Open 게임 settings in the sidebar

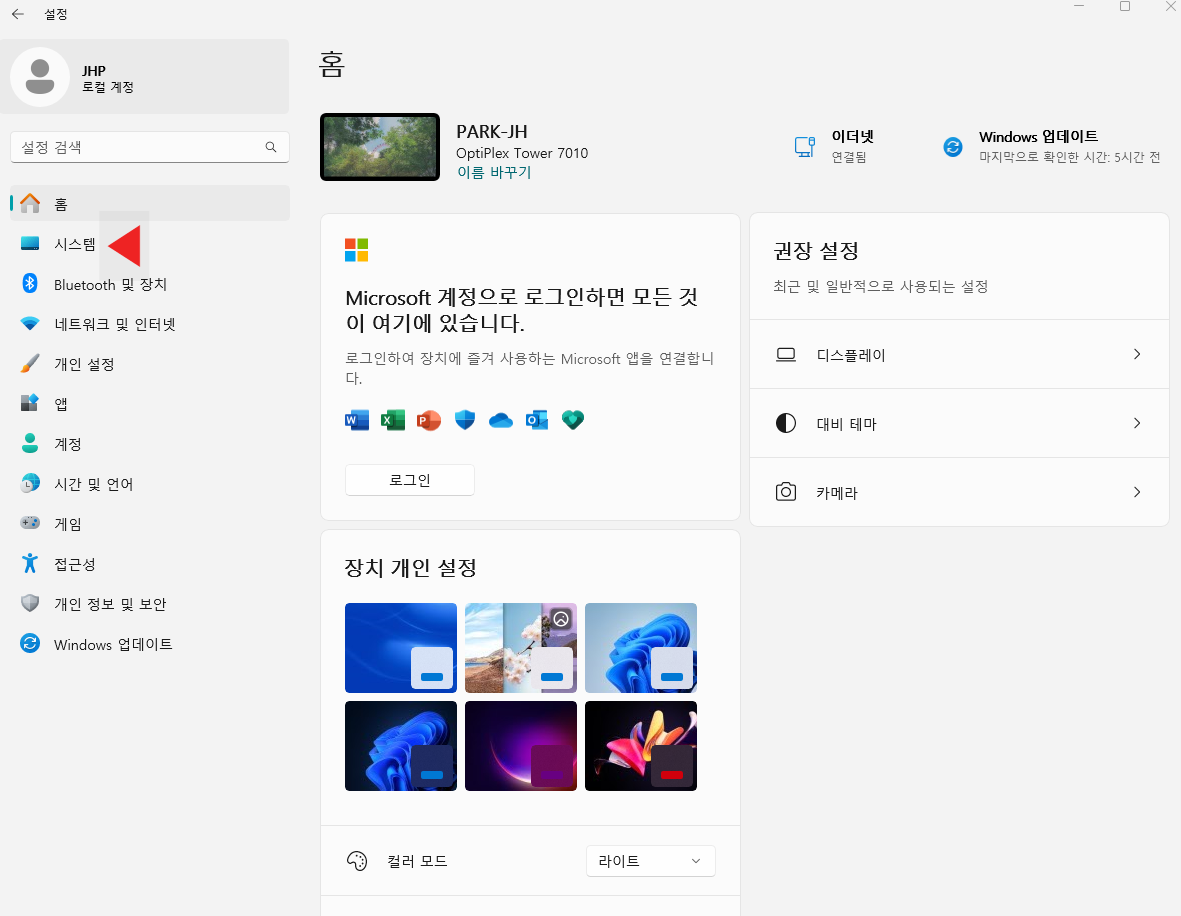(150, 524)
